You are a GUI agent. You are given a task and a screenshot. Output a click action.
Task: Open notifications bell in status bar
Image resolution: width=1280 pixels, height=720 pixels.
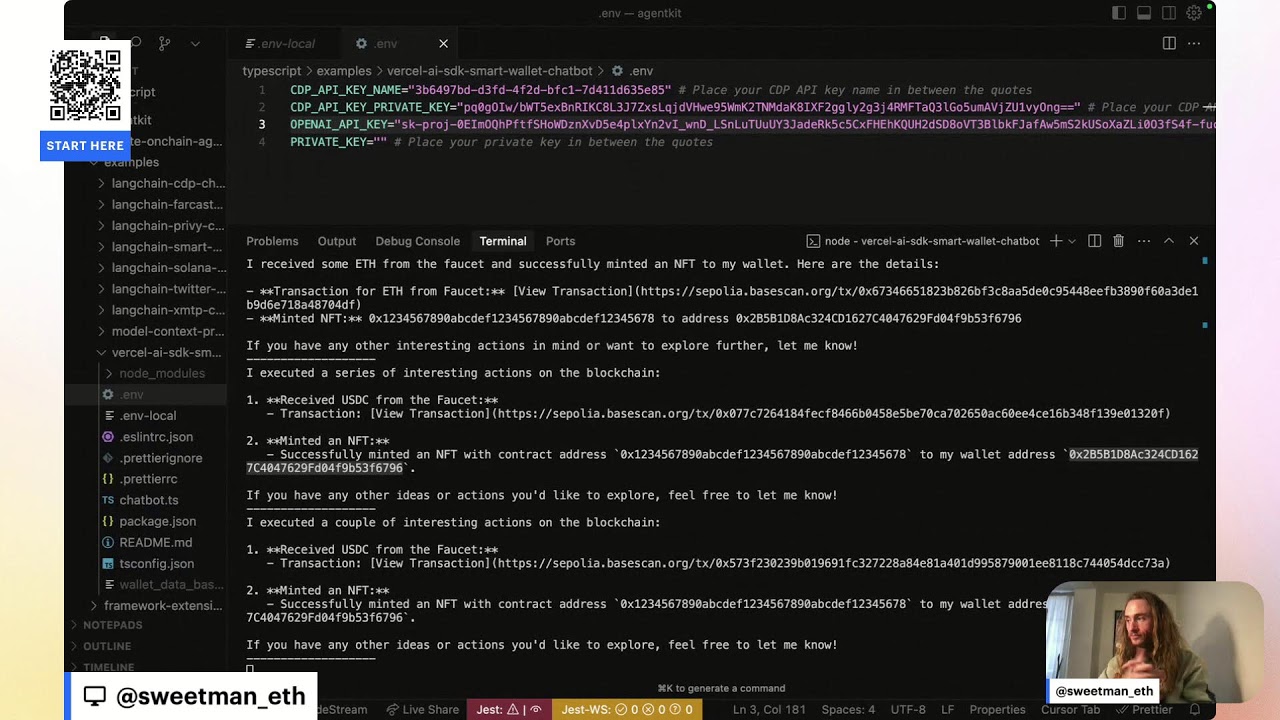(x=1195, y=709)
